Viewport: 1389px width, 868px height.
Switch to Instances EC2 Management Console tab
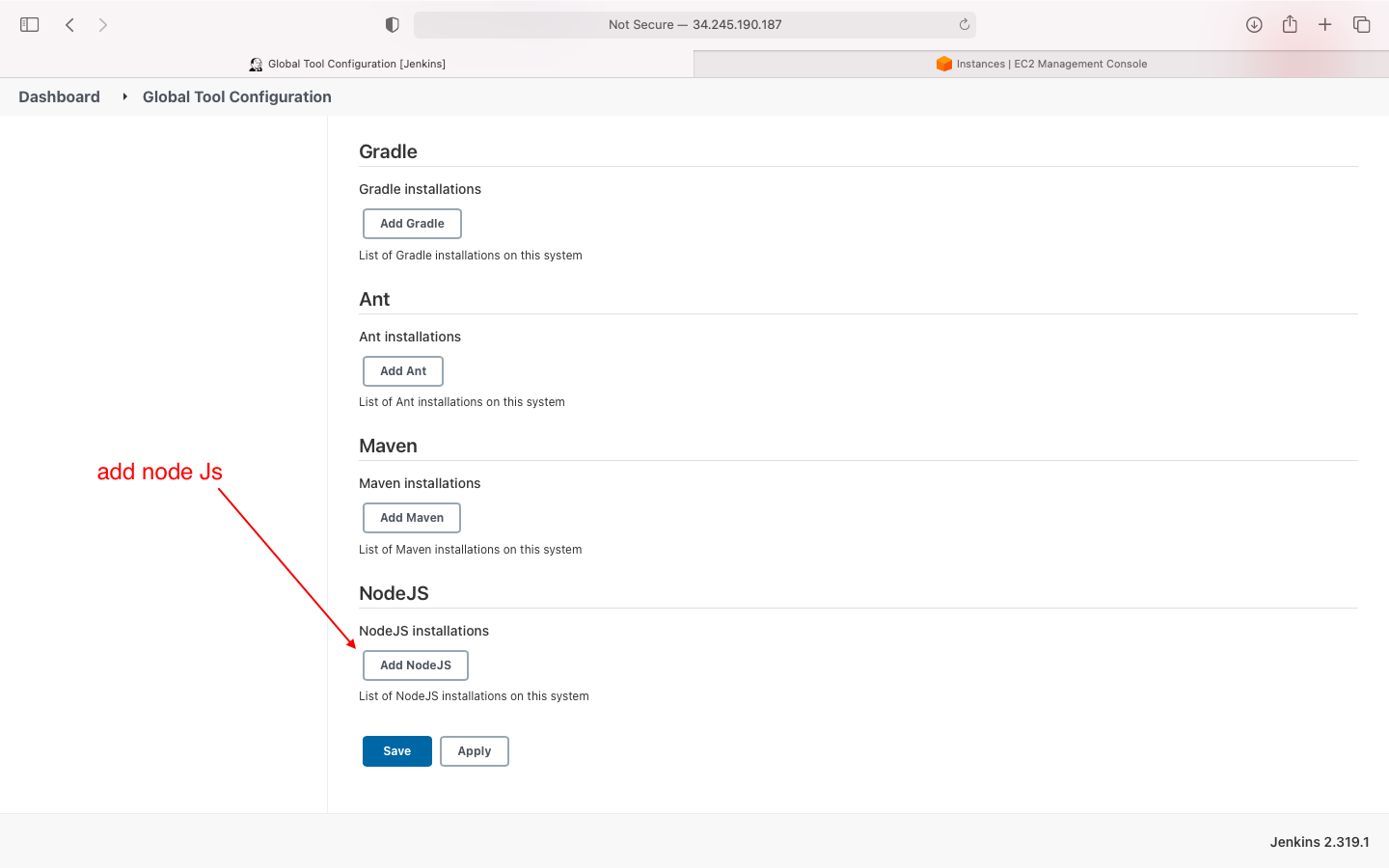point(1042,64)
